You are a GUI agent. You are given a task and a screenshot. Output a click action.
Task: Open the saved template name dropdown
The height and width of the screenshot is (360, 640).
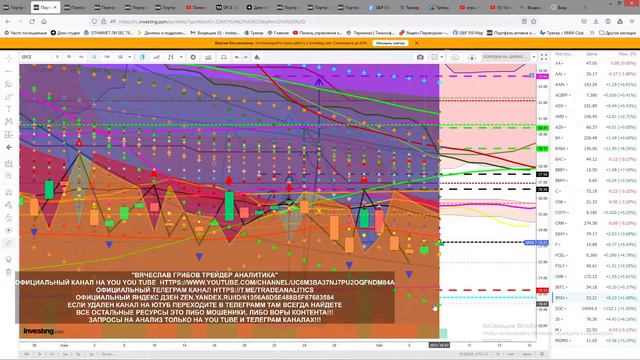(x=508, y=57)
